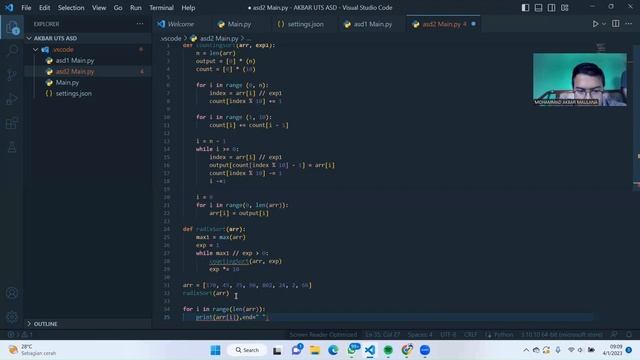Open the Go menu
The image size is (640, 360).
pos(118,8)
